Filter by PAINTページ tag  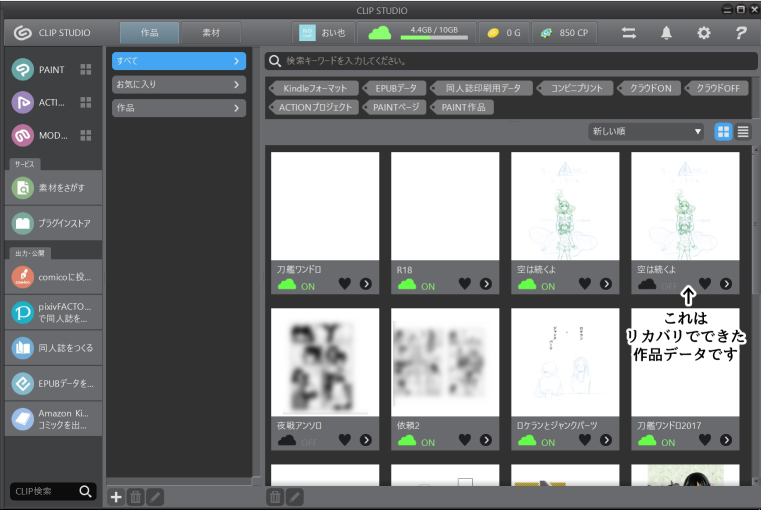point(395,107)
